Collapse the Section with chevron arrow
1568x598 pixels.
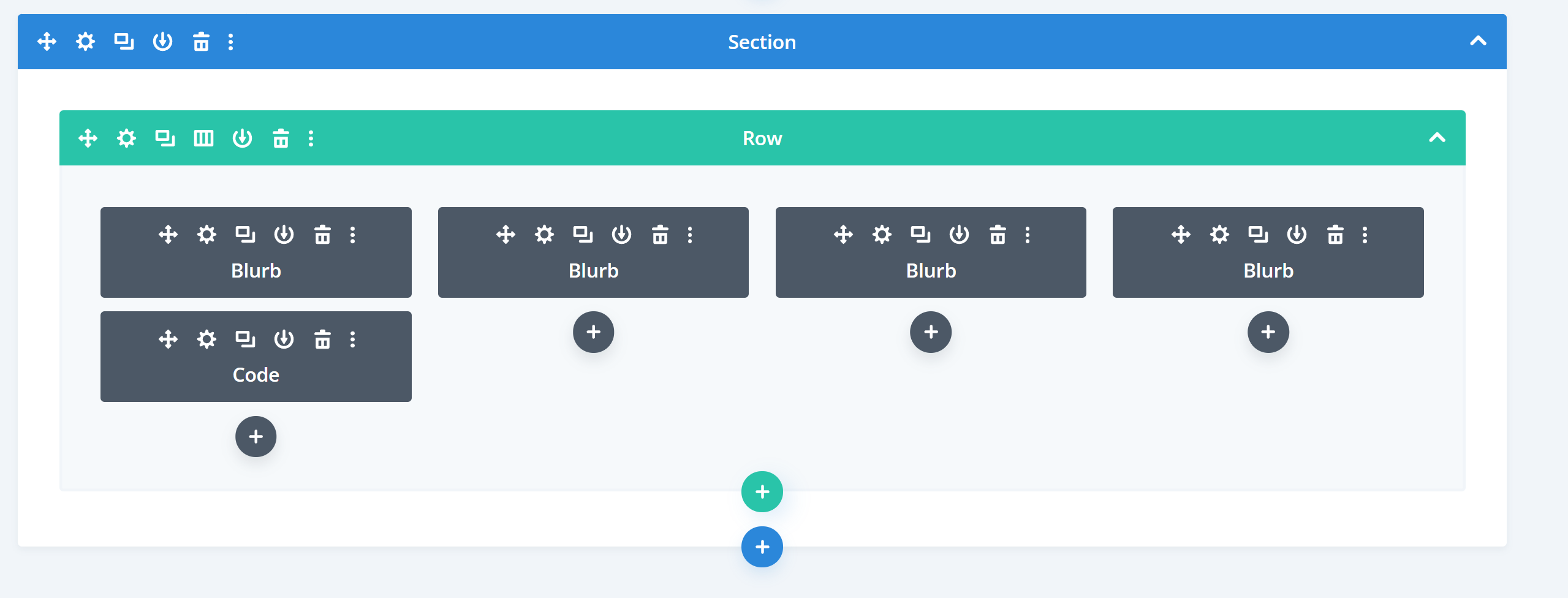pyautogui.click(x=1478, y=42)
